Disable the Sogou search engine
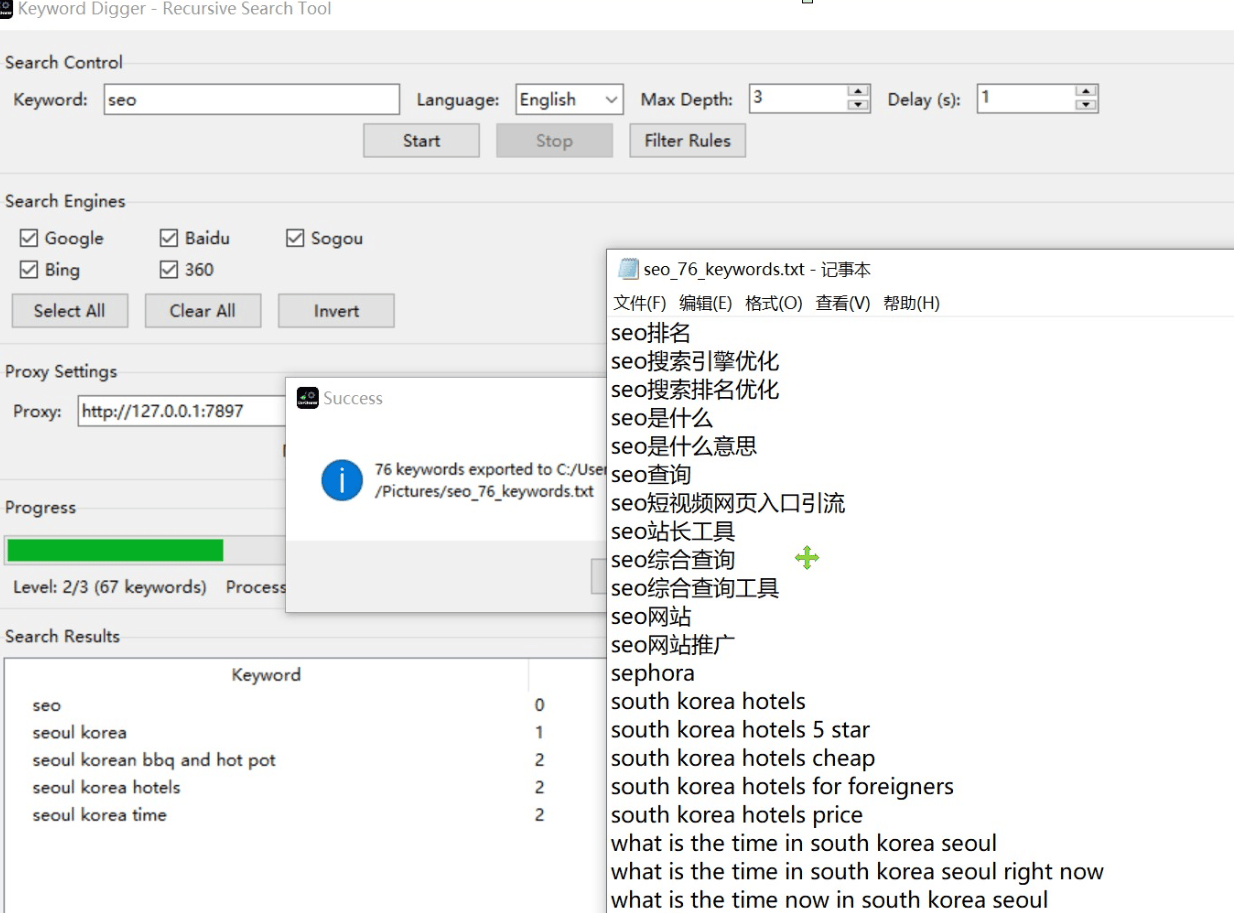This screenshot has height=913, width=1234. (x=295, y=238)
